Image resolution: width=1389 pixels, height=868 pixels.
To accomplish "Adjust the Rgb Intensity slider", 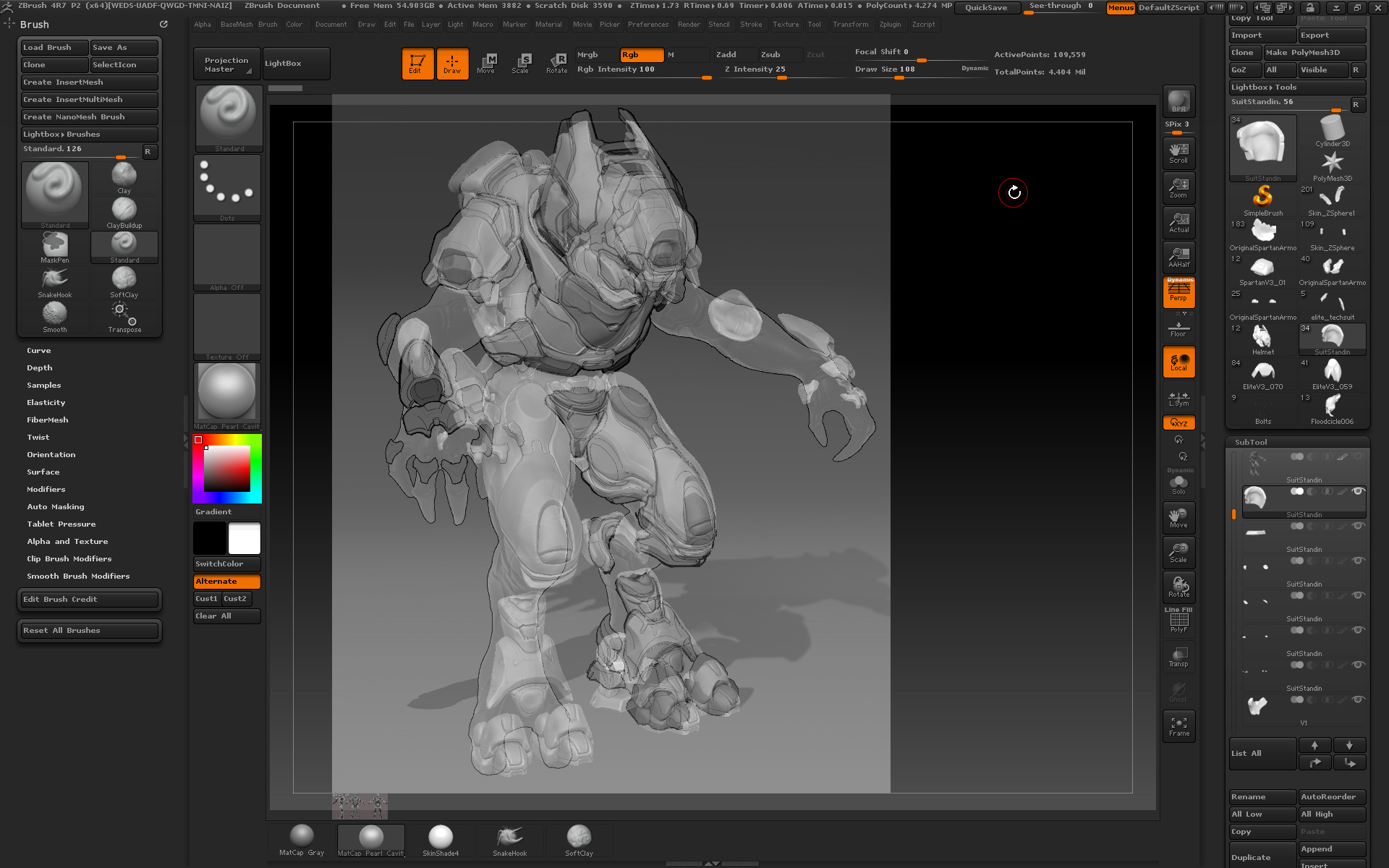I will click(644, 71).
